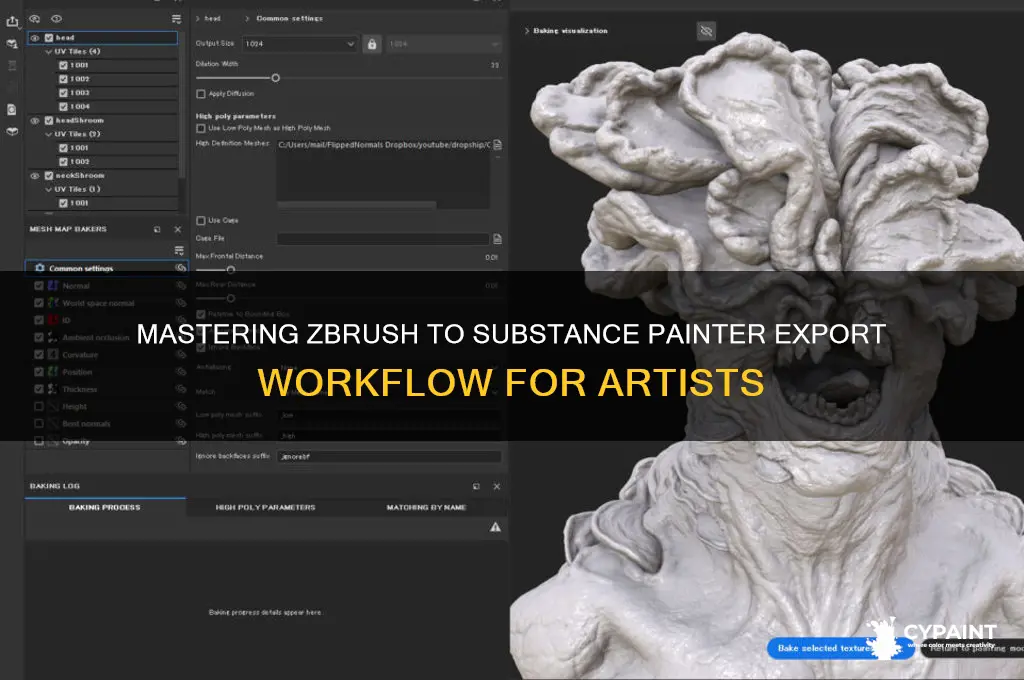The width and height of the screenshot is (1024, 680).
Task: Click the first eye icon above the mesh list
Action: (35, 19)
